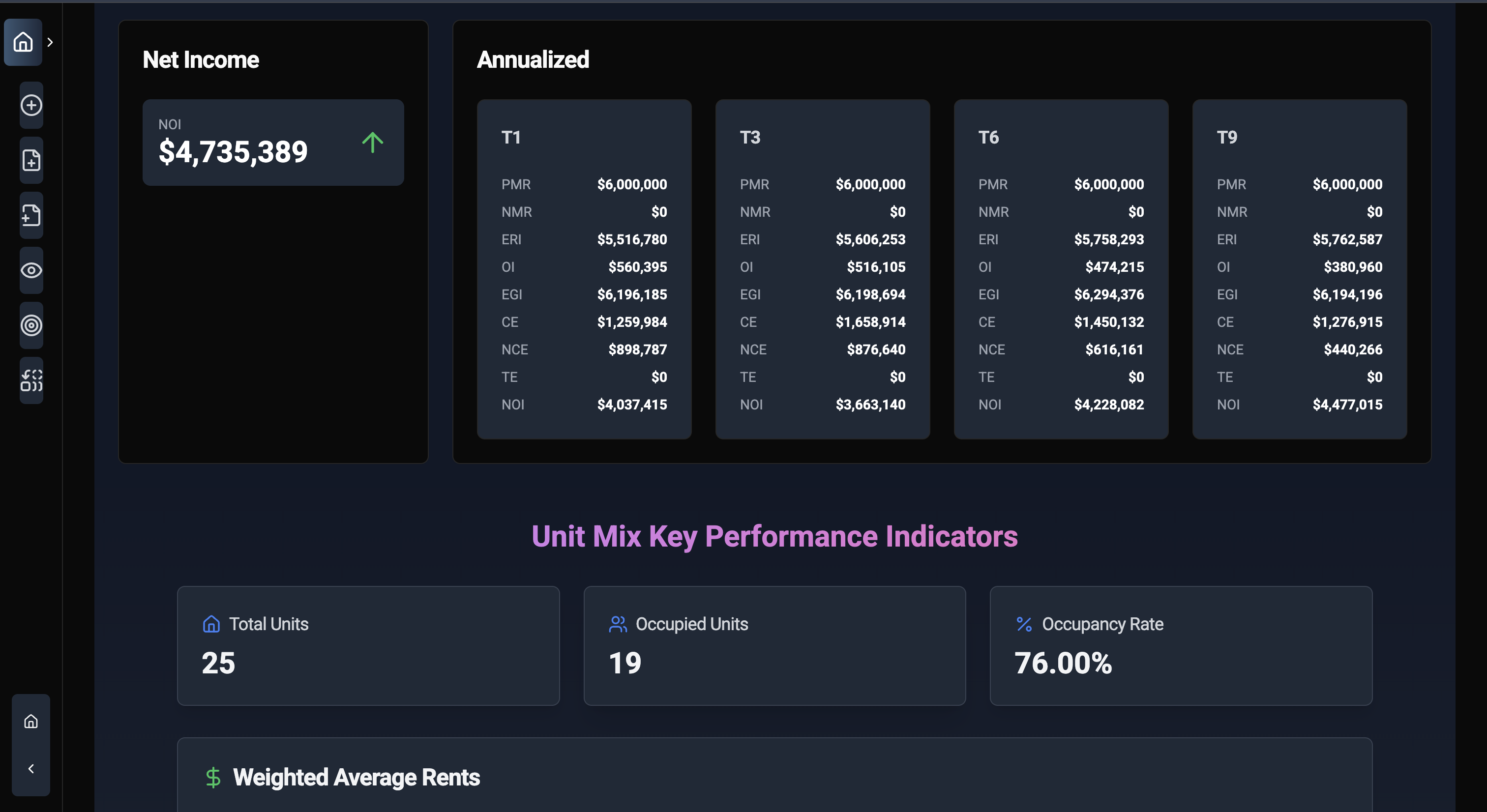Click the Weighted Average Rents dollar icon
This screenshot has width=1487, height=812.
(213, 778)
